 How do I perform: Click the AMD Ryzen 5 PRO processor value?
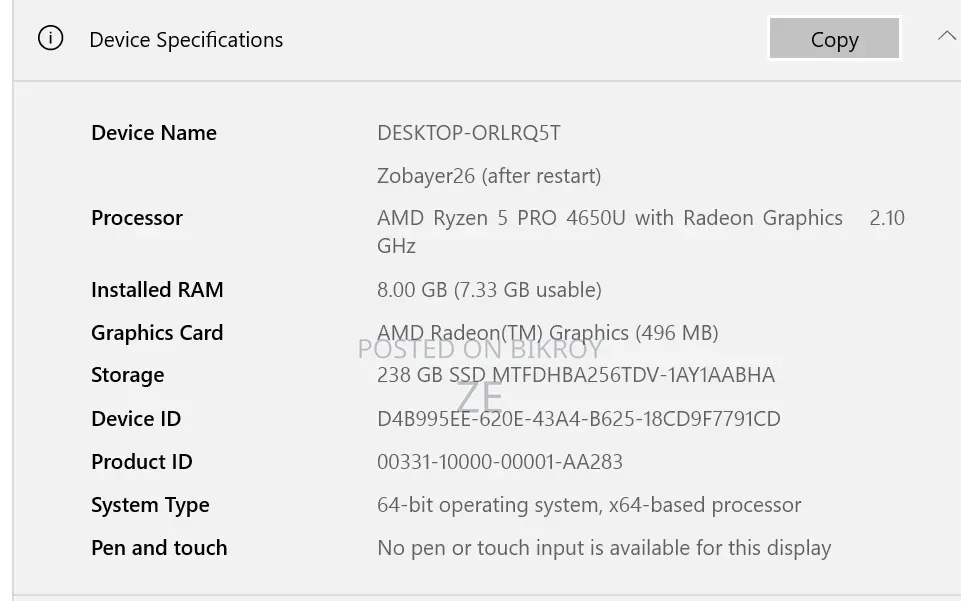(641, 232)
